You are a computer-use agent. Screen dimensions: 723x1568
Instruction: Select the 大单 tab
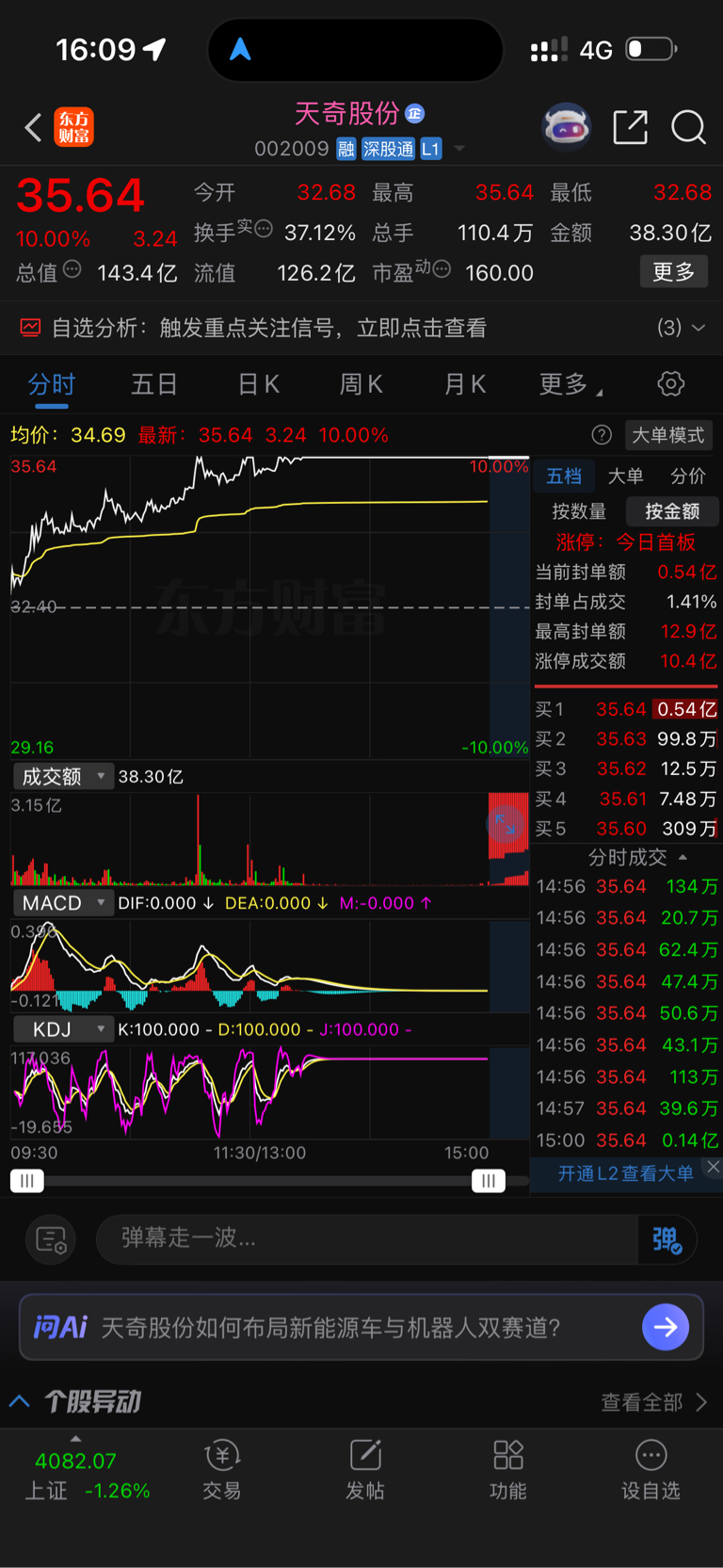coord(625,477)
